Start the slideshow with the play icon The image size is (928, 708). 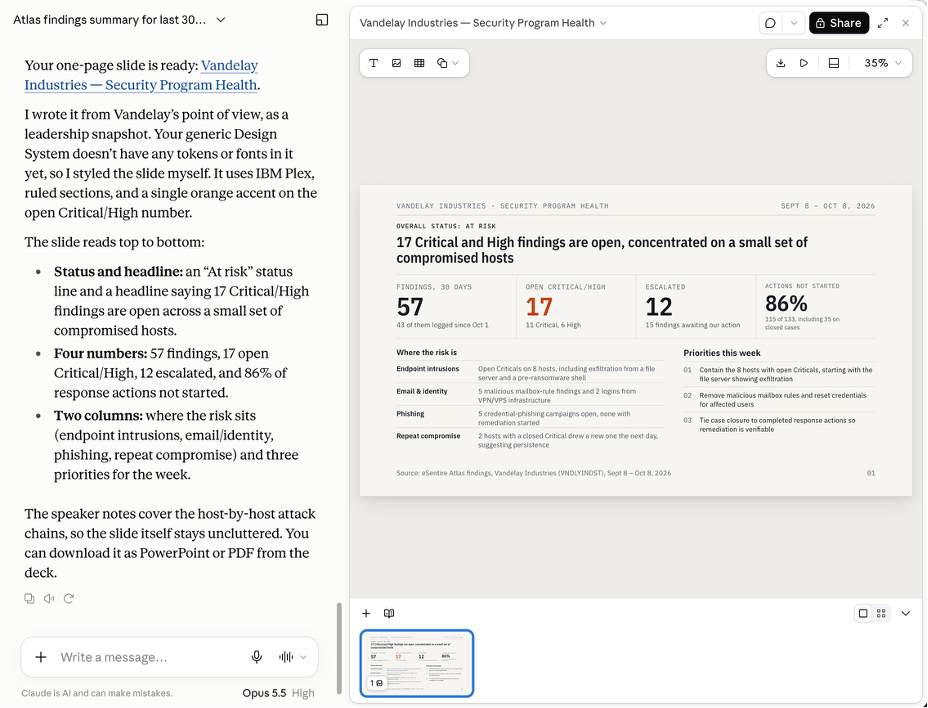click(804, 63)
